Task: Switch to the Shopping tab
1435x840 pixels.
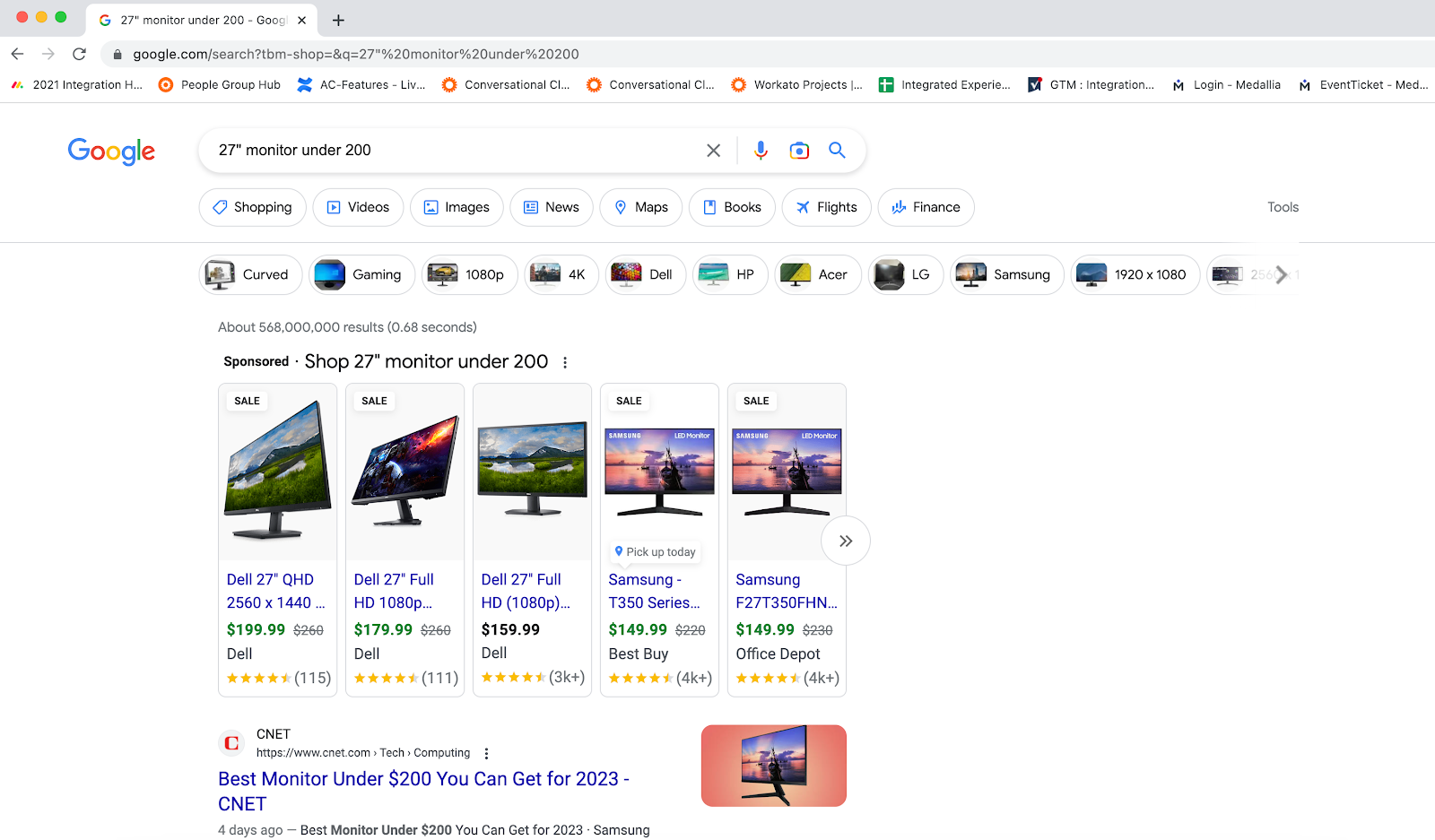Action: (252, 207)
